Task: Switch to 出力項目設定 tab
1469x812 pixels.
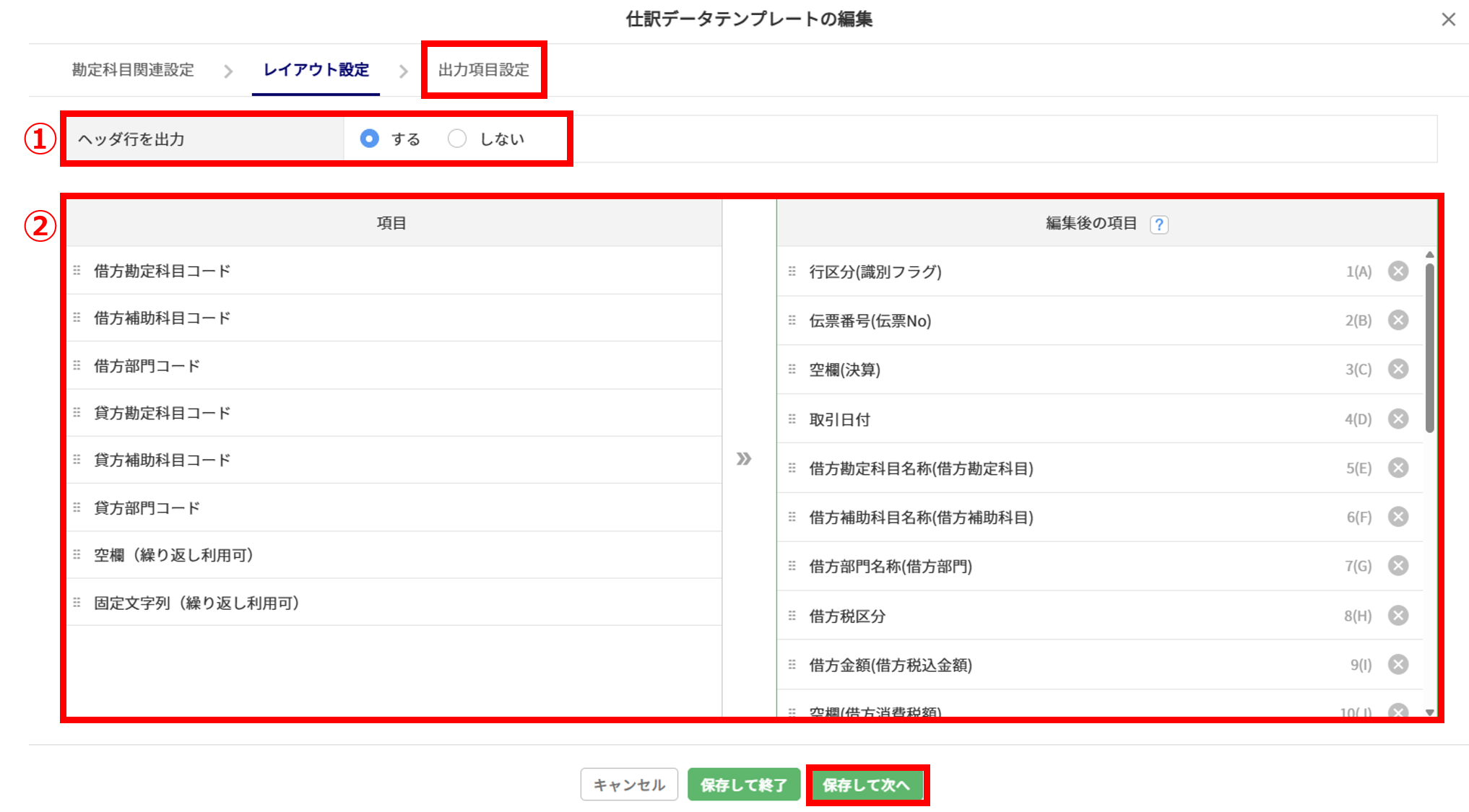Action: pos(484,70)
